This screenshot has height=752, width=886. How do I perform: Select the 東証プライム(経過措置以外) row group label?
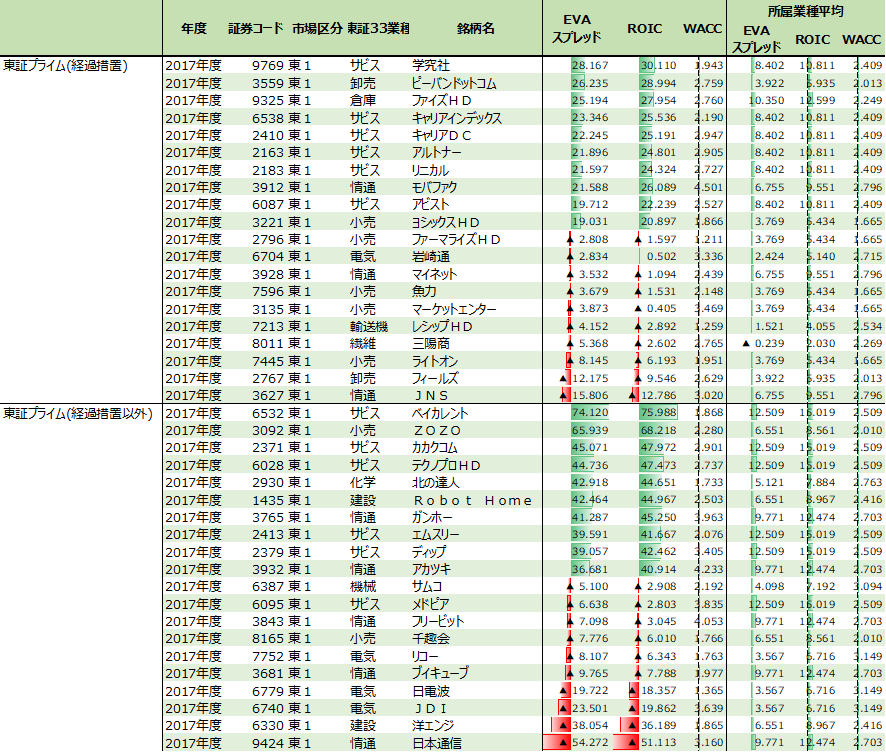point(78,413)
